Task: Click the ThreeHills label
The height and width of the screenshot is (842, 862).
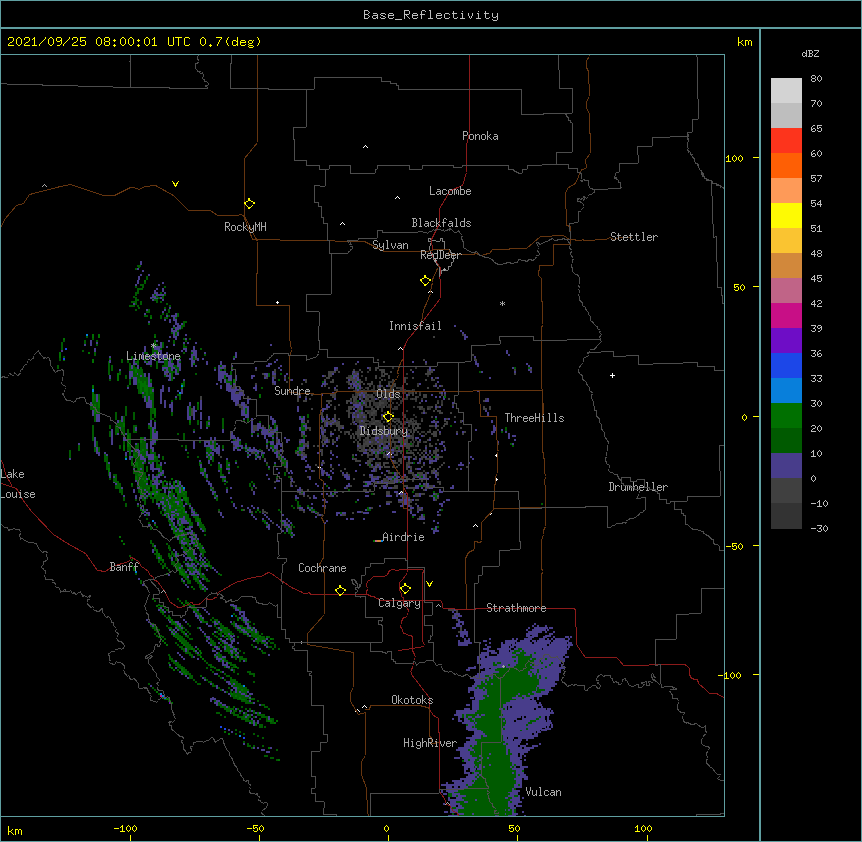Action: click(534, 418)
